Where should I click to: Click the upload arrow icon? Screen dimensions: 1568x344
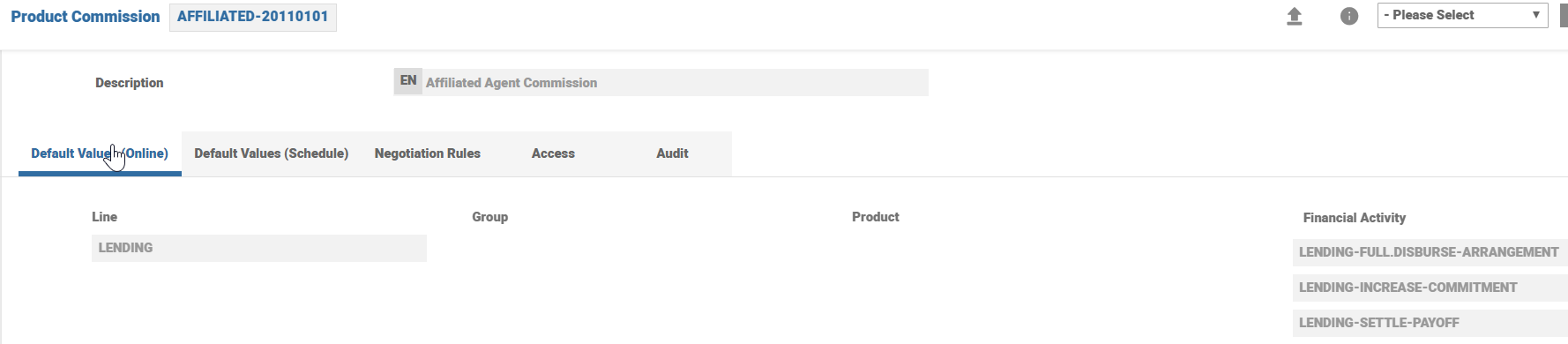click(1294, 16)
